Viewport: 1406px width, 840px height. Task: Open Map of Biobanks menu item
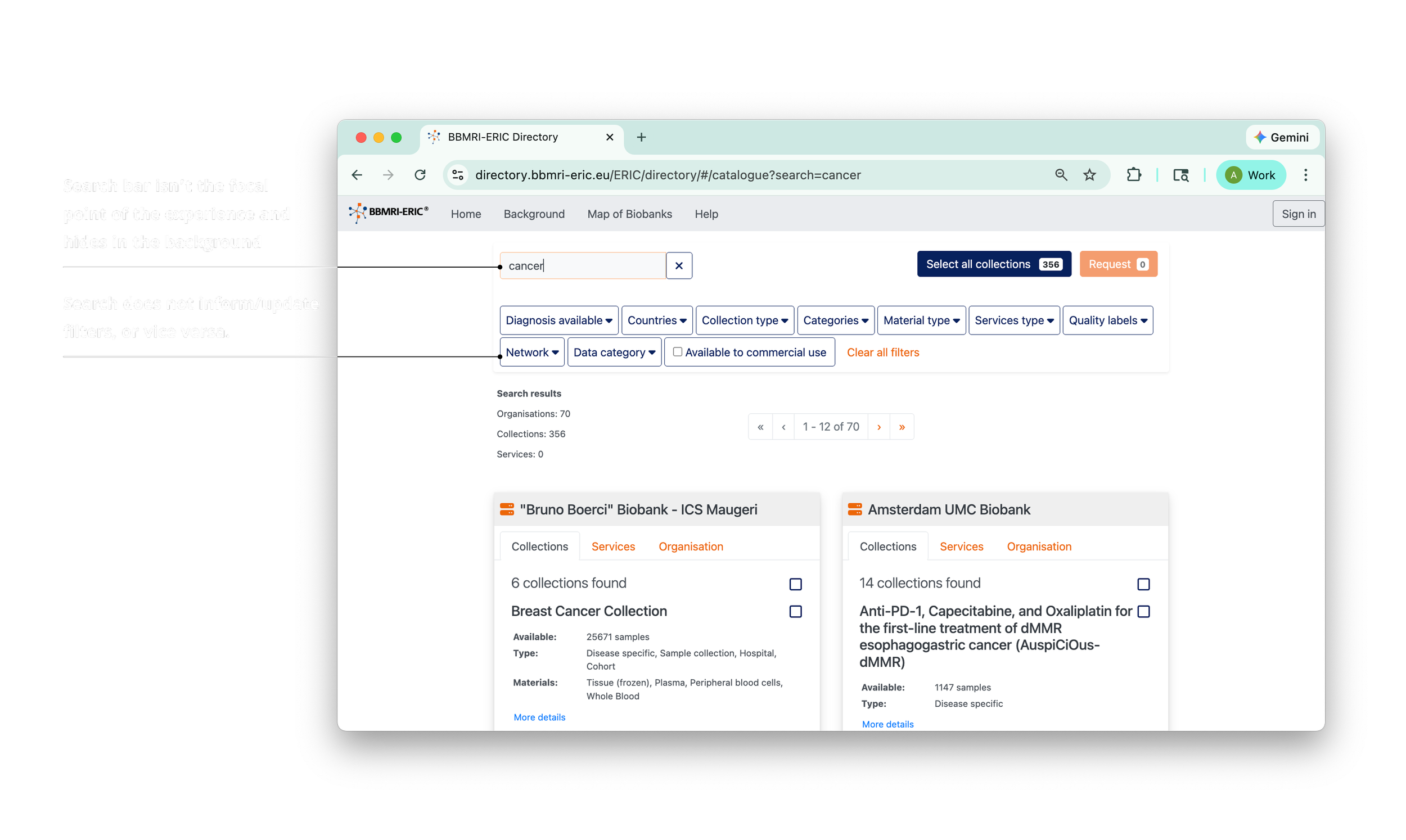point(629,214)
